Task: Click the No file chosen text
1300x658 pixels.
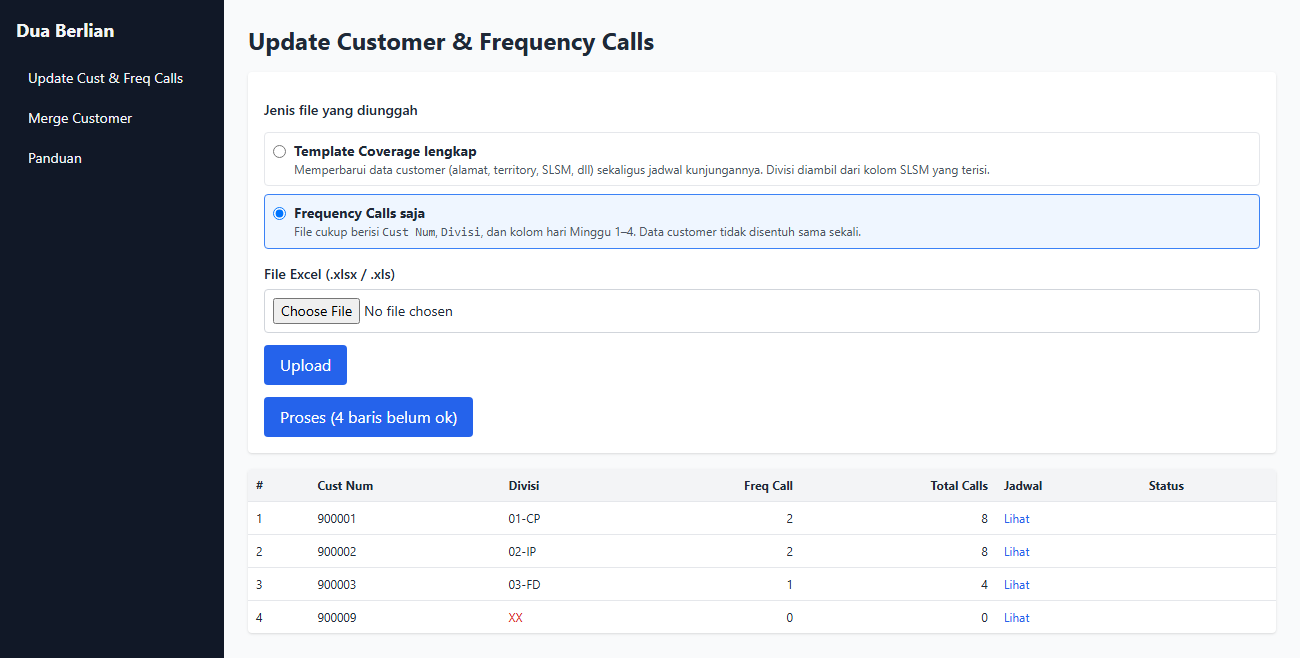Action: [x=408, y=311]
